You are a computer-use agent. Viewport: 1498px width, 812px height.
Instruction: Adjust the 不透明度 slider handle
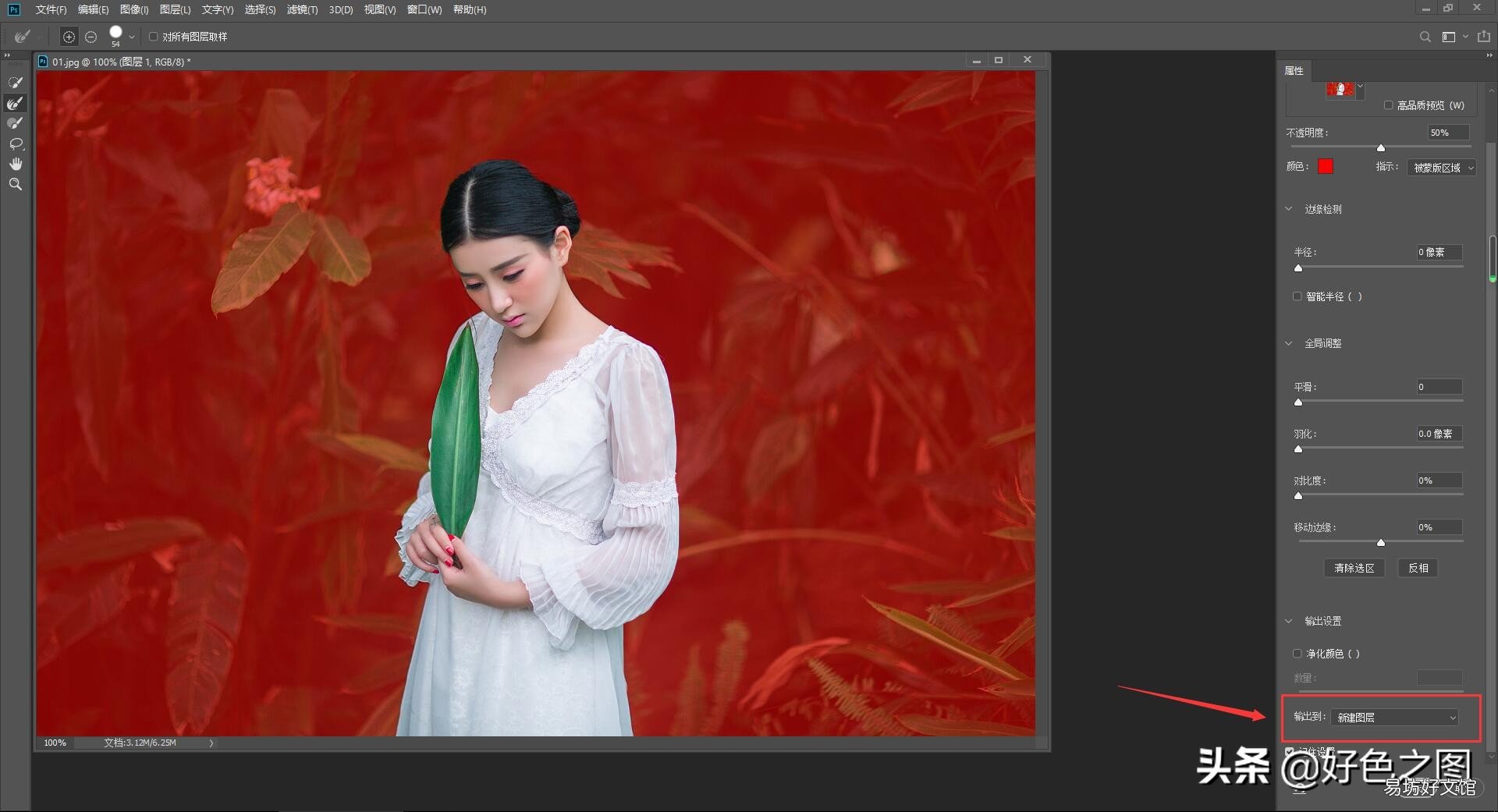click(1381, 147)
